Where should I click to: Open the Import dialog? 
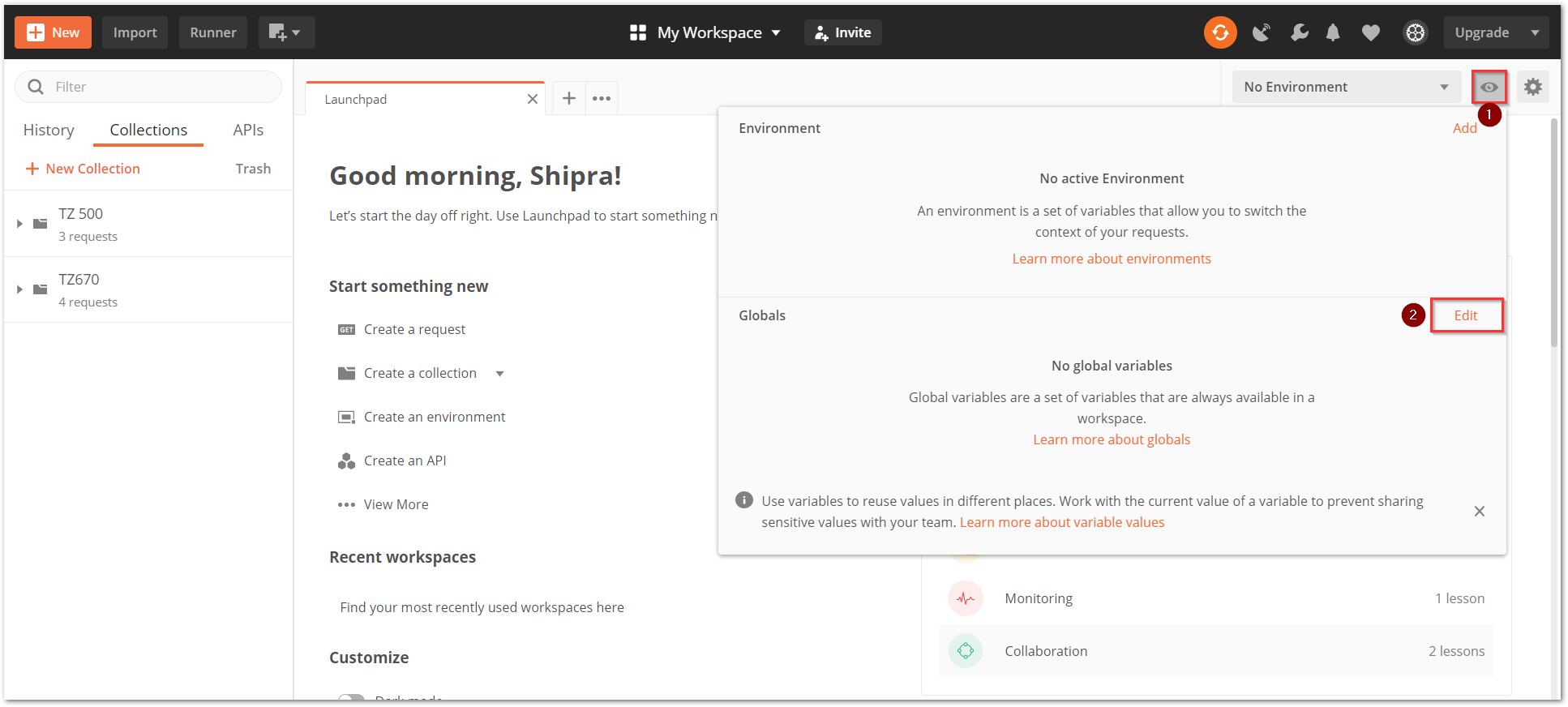(135, 32)
